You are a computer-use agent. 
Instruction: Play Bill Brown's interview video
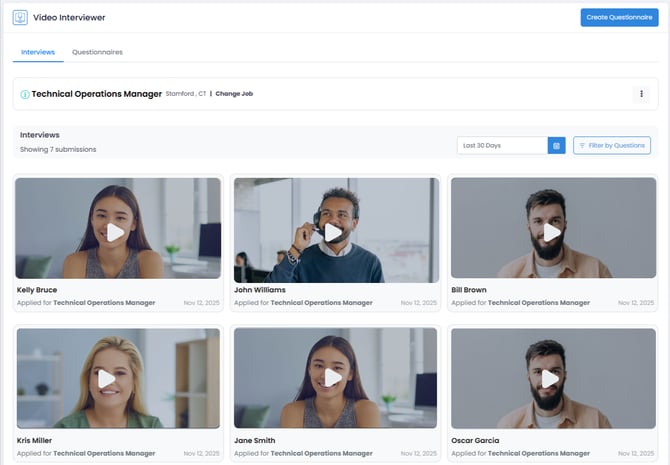[x=551, y=232]
